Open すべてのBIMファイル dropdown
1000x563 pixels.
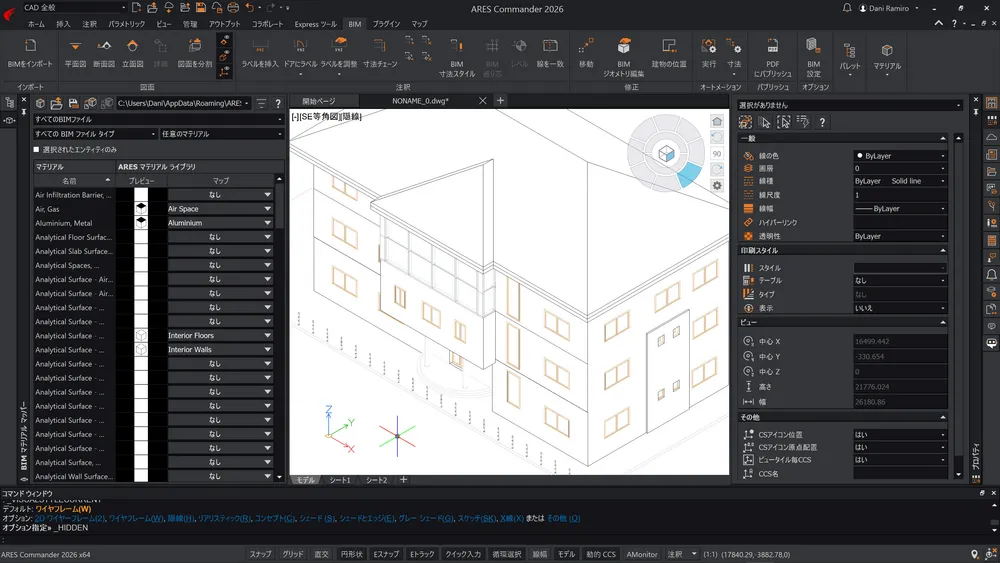click(x=158, y=119)
